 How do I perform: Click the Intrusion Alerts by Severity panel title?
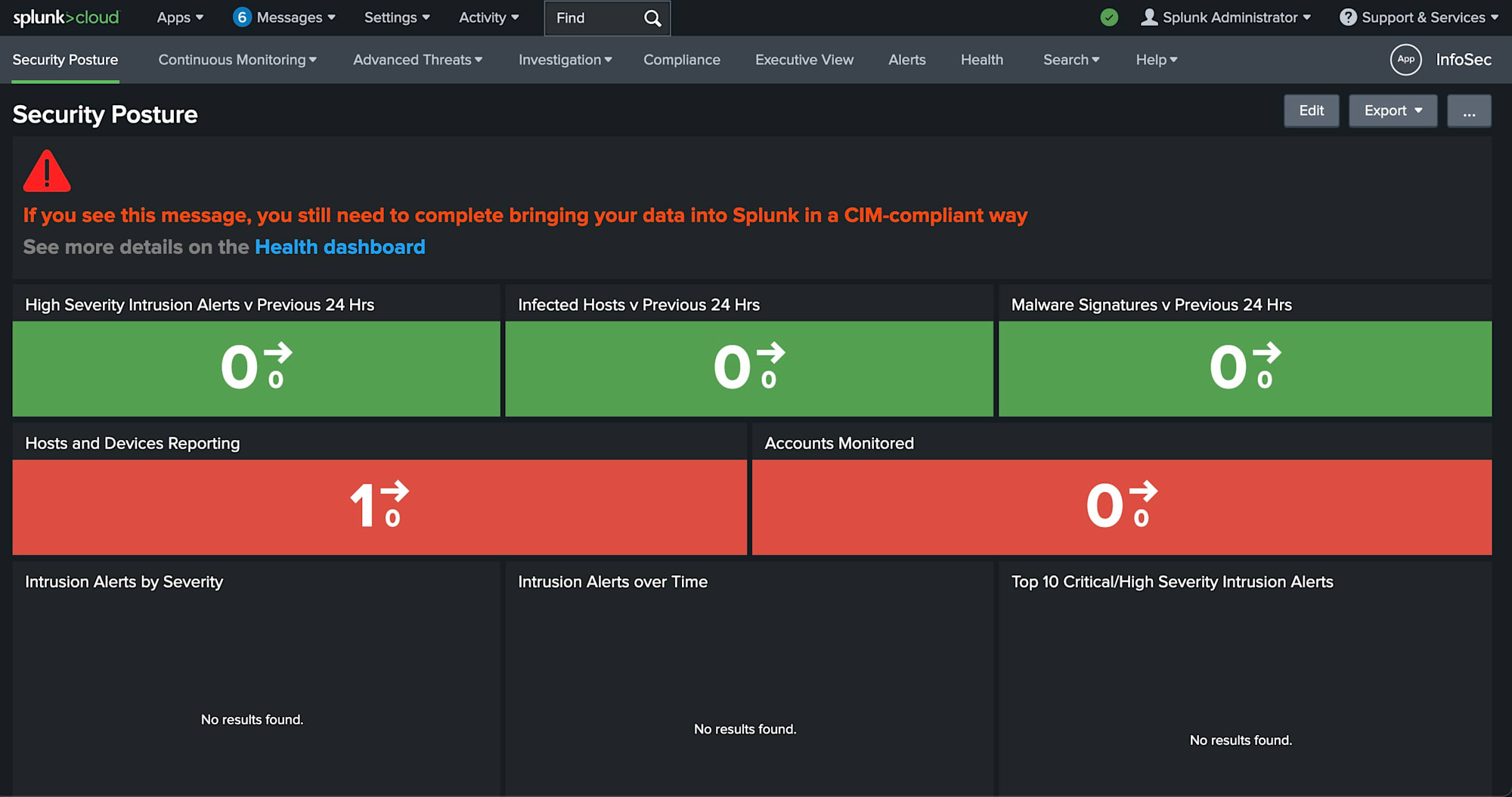(x=124, y=582)
